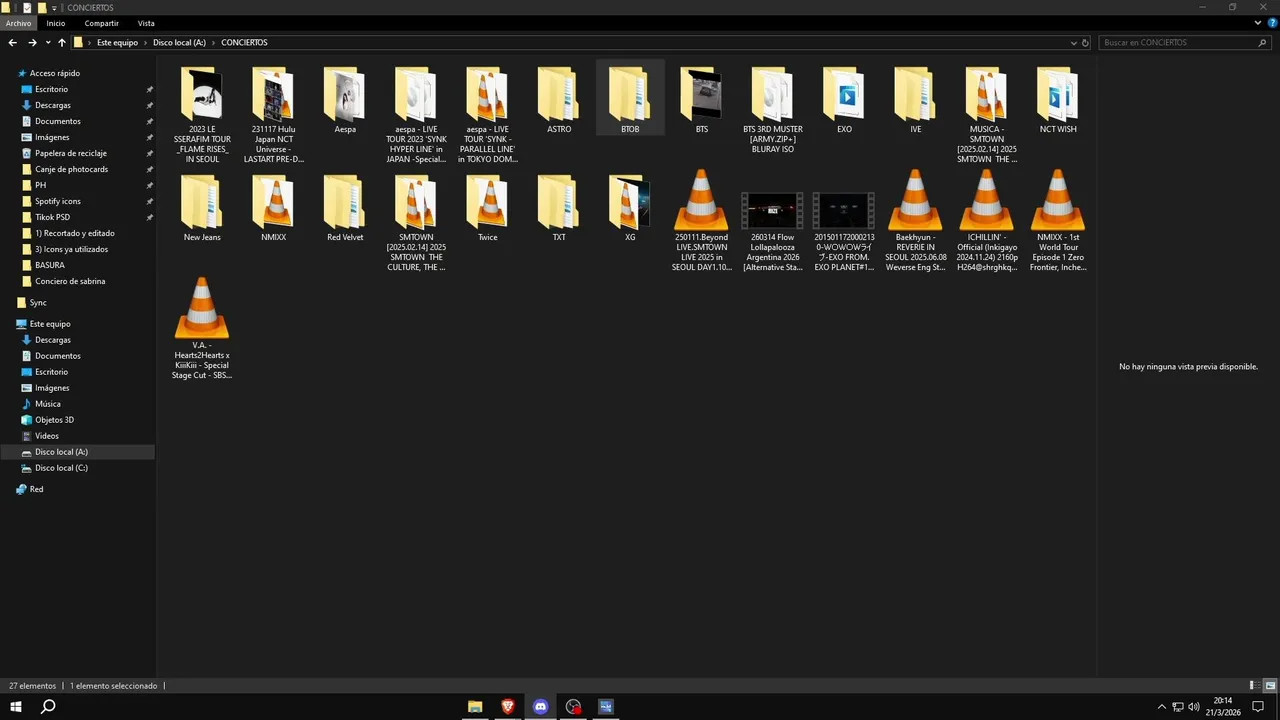Open the quick access toolbar customize dropdown

55,8
